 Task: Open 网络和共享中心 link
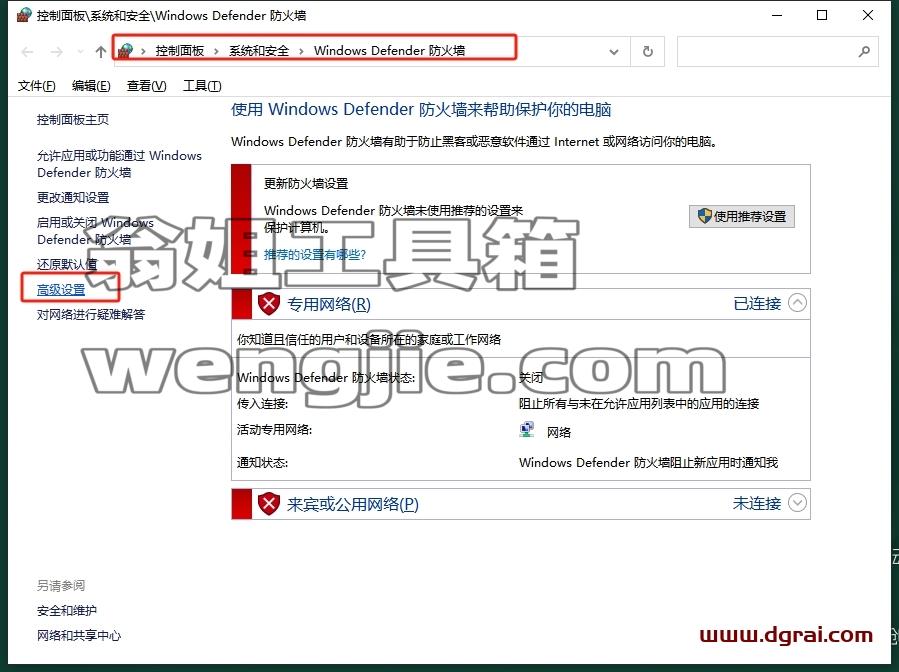[79, 635]
